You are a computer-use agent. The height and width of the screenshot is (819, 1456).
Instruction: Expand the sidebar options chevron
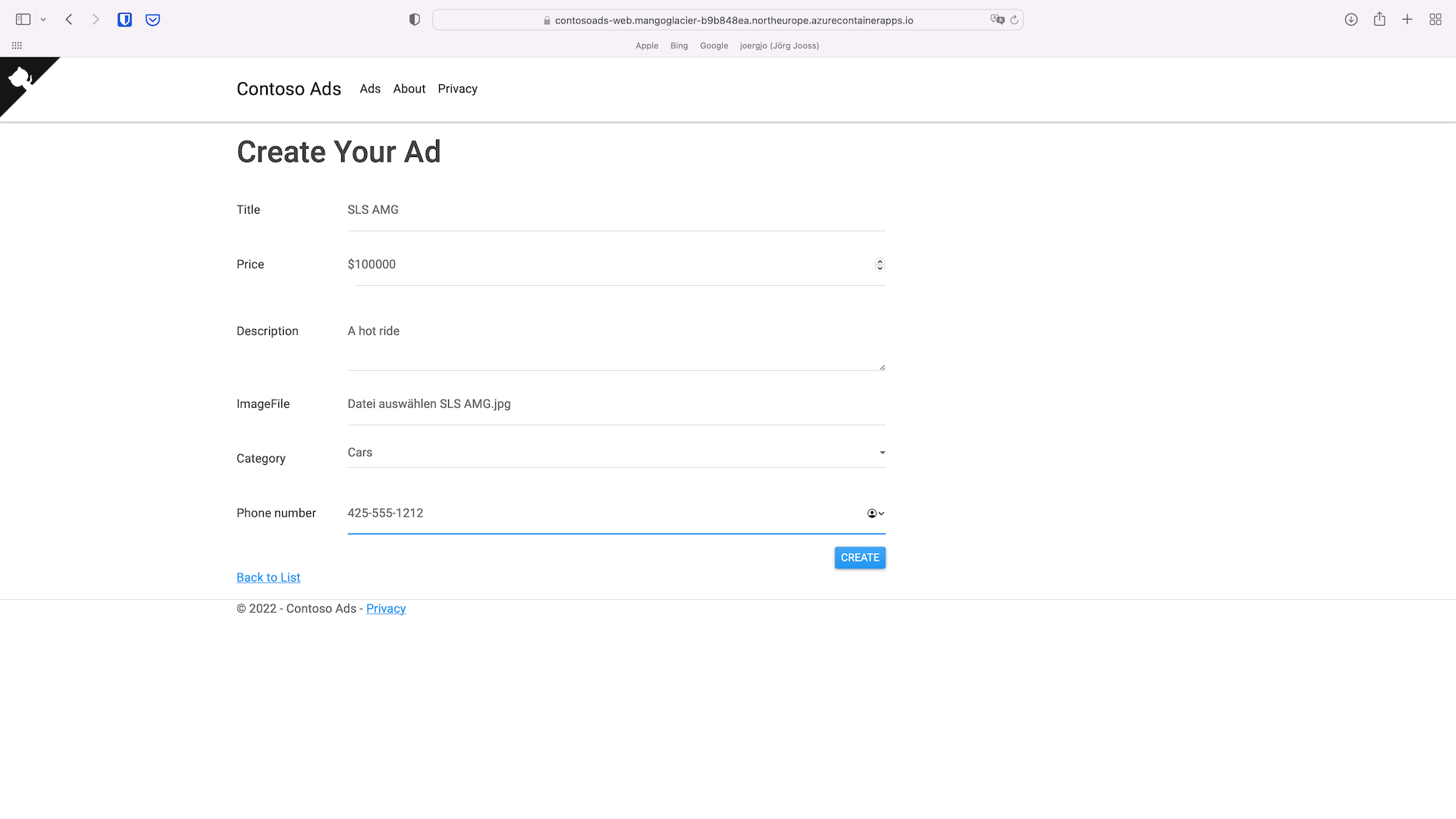tap(43, 20)
